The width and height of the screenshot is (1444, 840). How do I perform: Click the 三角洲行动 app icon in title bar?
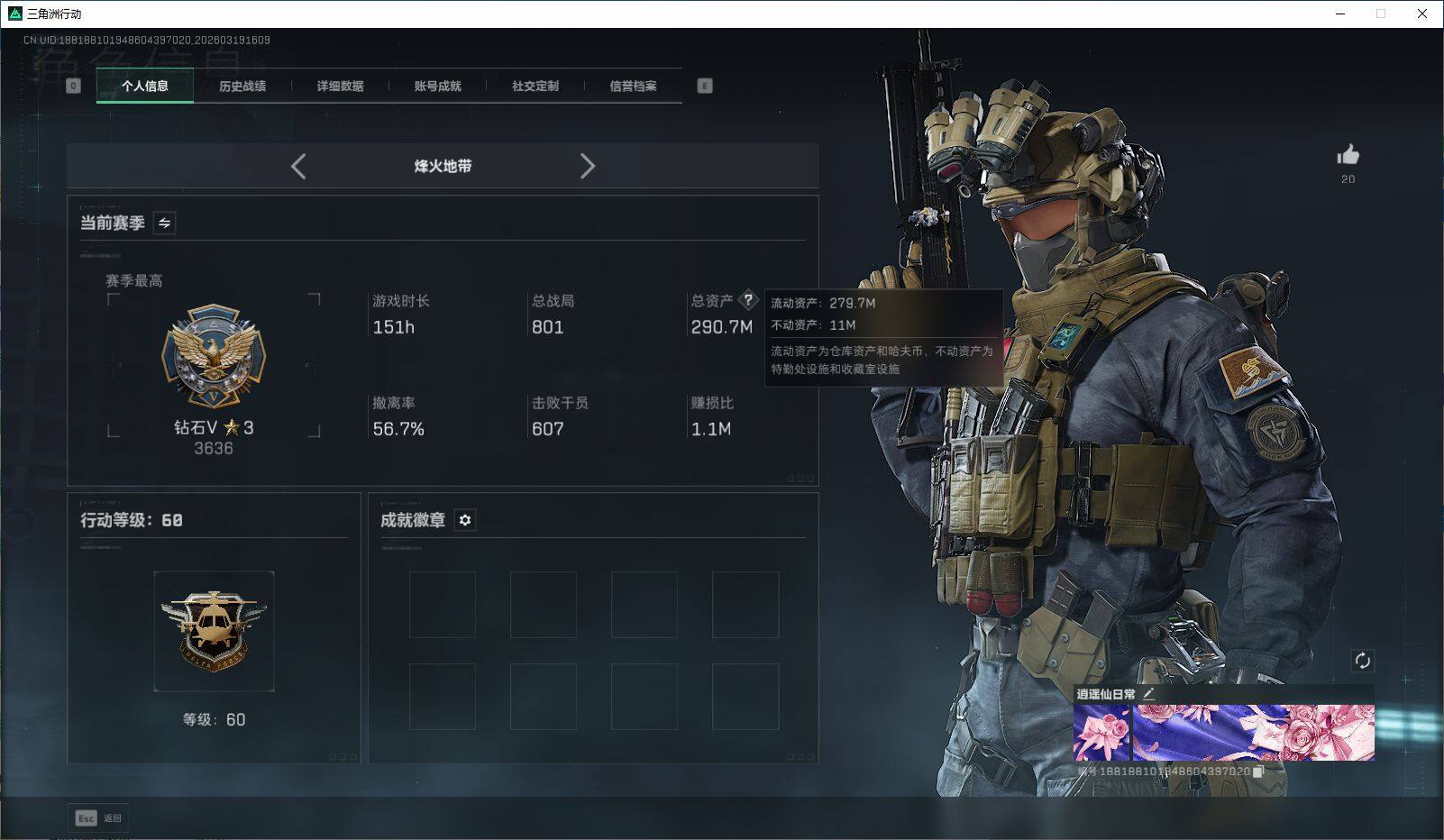(x=15, y=14)
